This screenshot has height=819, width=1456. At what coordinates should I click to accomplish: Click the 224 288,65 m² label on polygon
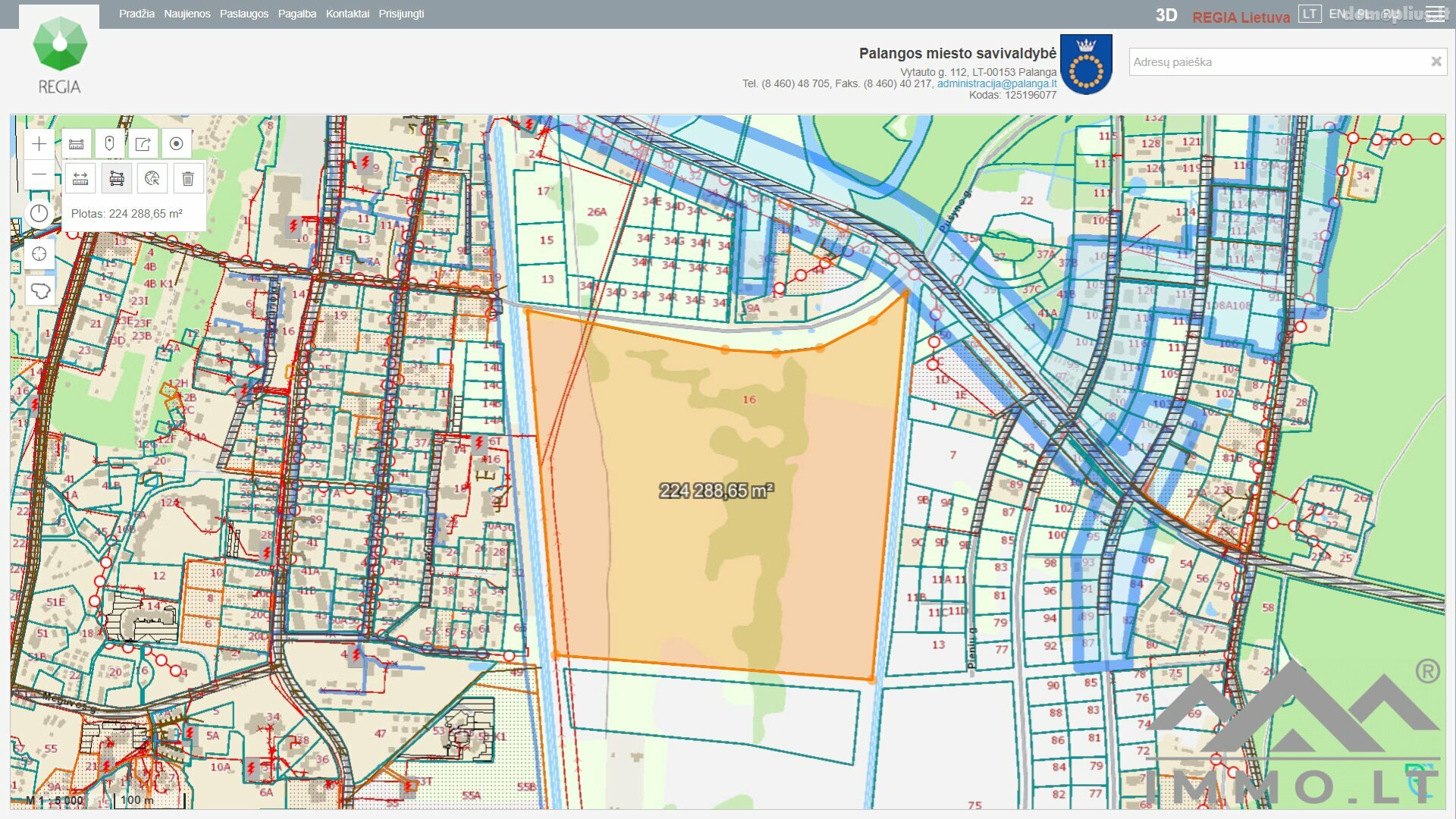click(x=716, y=491)
